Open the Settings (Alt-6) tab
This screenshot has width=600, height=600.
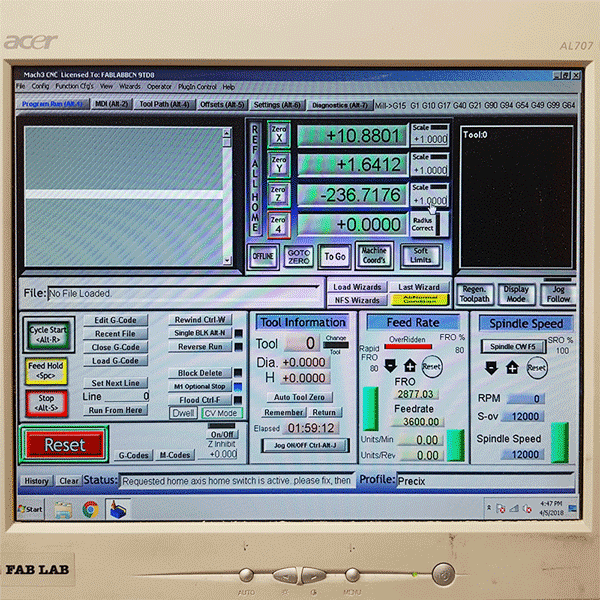[277, 104]
